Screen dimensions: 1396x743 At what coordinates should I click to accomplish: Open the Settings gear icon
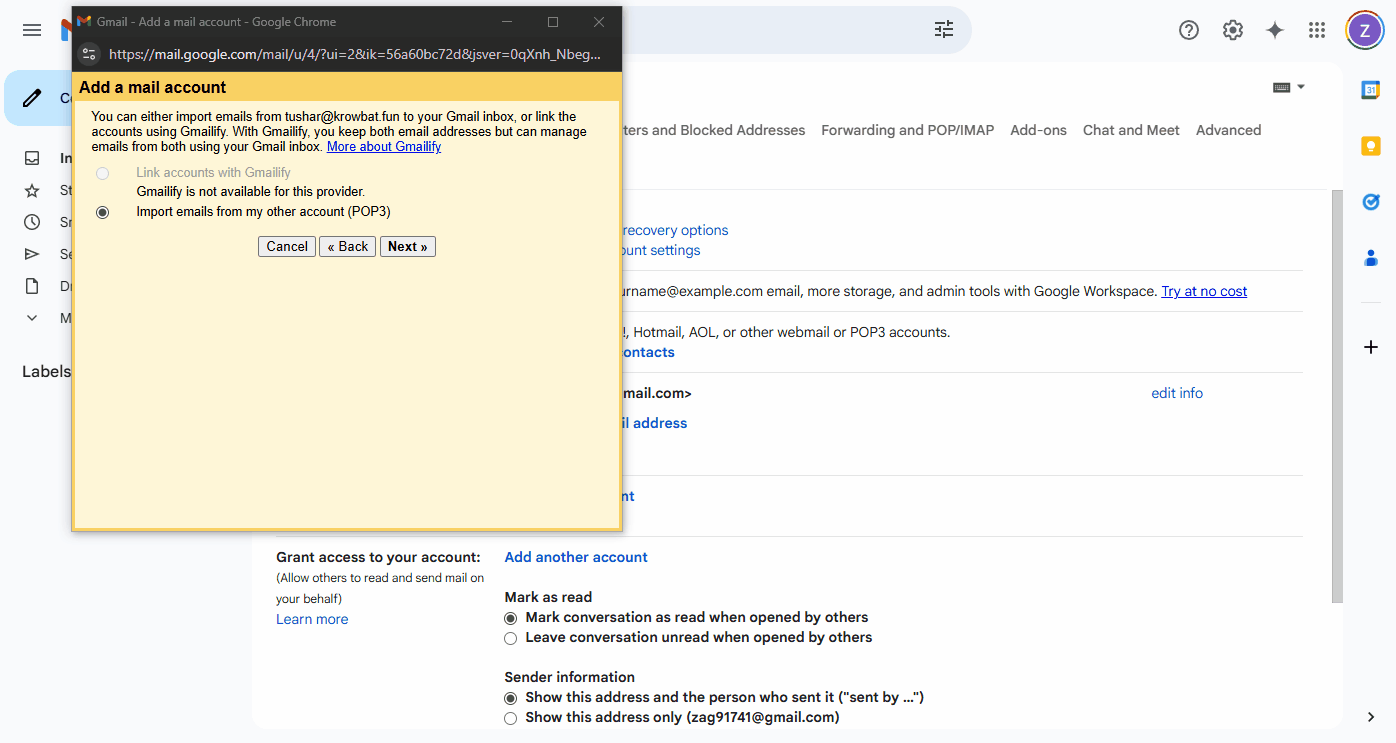point(1233,30)
